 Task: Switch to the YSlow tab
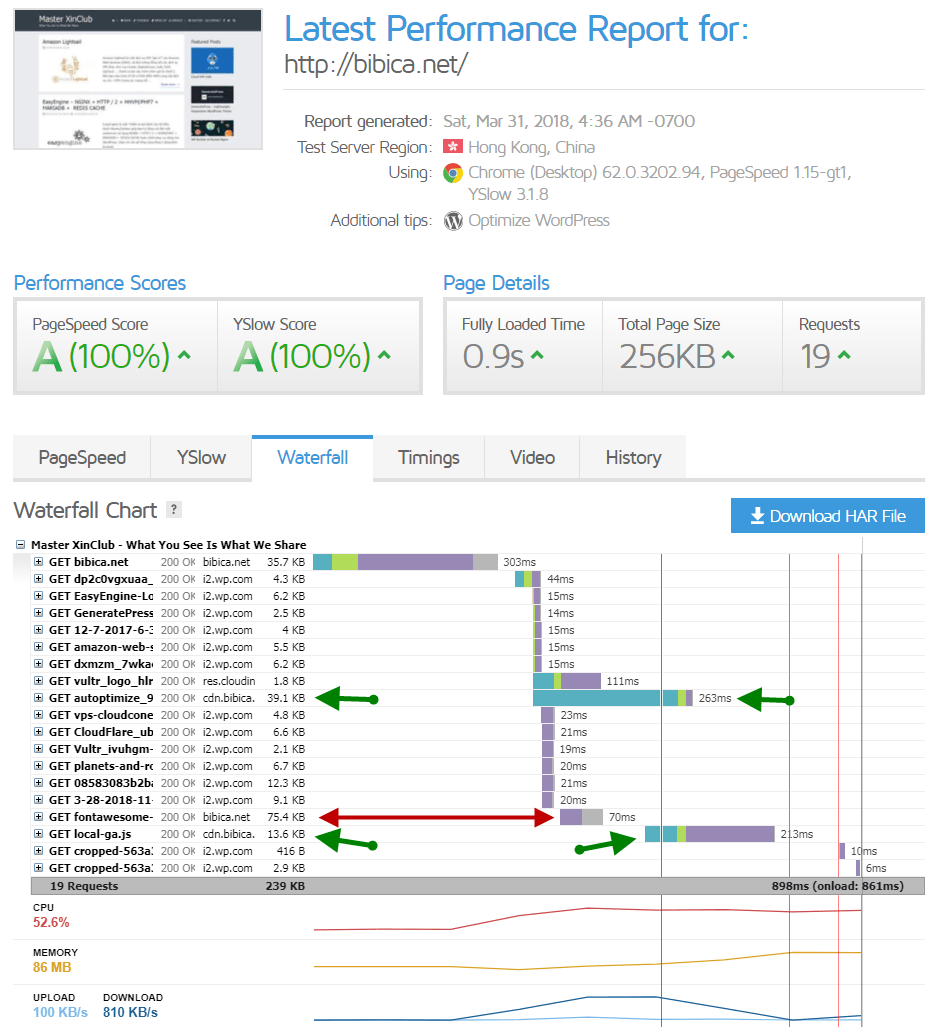201,458
